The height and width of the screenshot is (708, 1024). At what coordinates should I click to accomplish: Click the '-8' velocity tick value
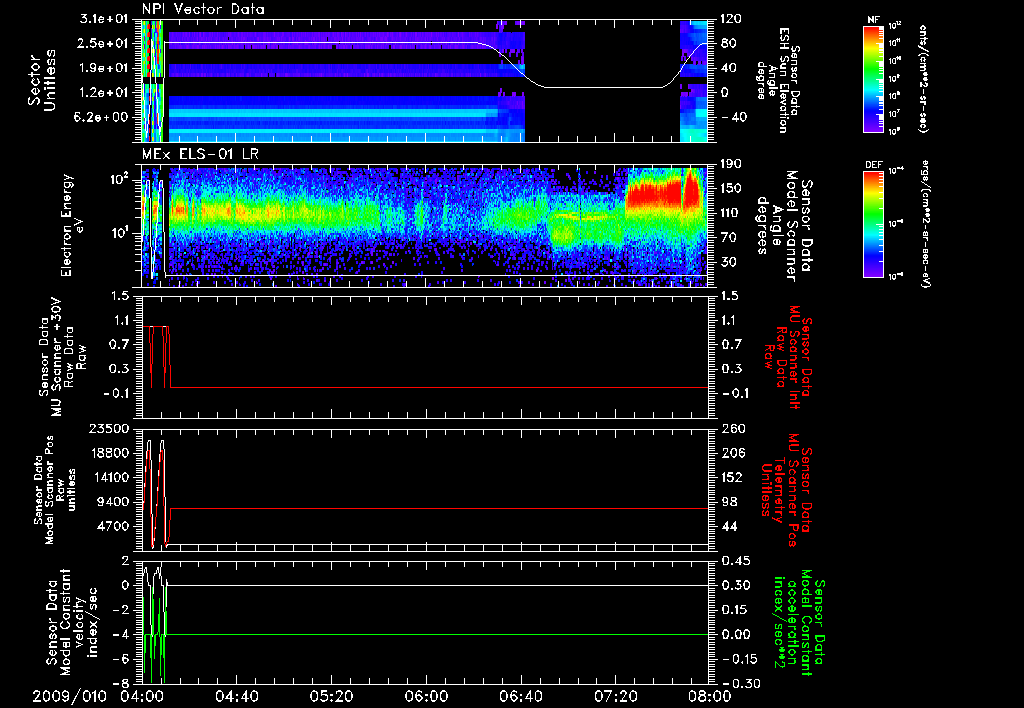pyautogui.click(x=121, y=683)
